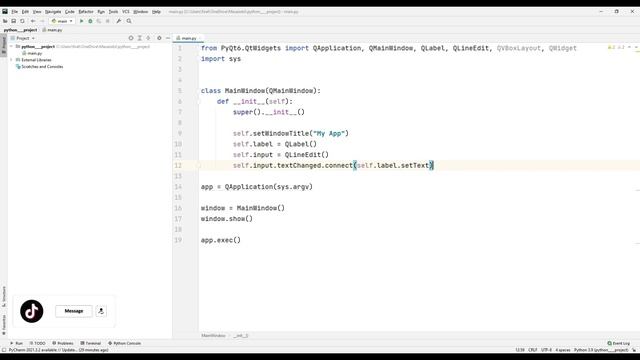
Task: Toggle the Structure tool window side tab
Action: pyautogui.click(x=4, y=297)
